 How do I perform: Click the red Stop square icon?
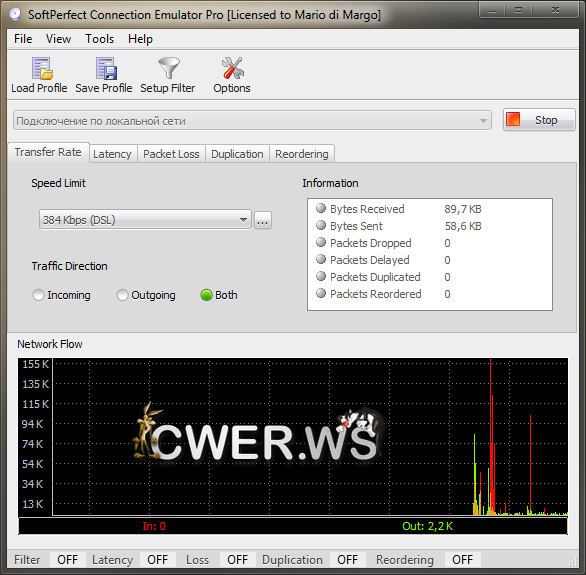coord(513,120)
